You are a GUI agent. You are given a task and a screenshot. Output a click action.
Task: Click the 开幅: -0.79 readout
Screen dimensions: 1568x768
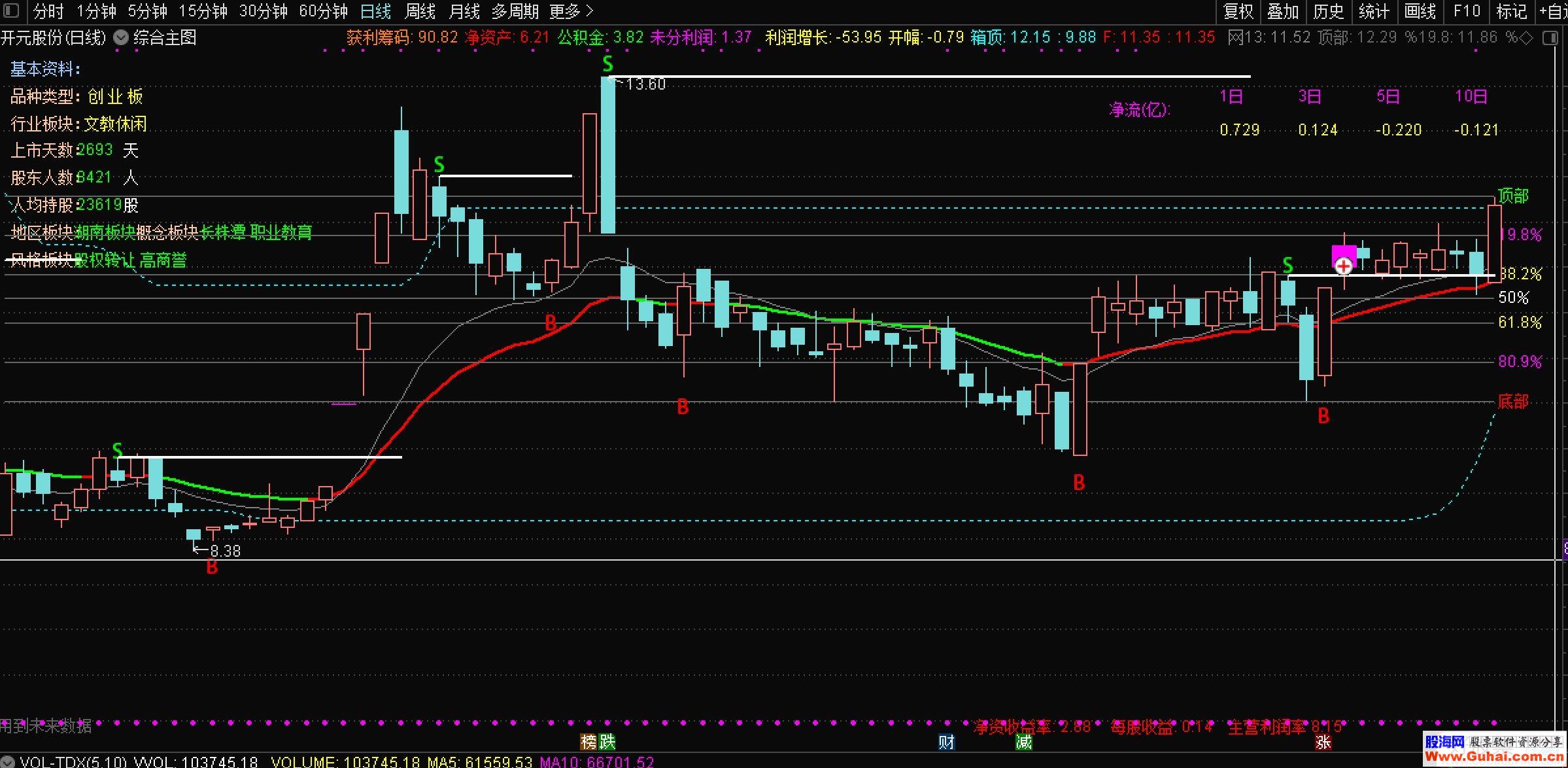click(x=926, y=37)
